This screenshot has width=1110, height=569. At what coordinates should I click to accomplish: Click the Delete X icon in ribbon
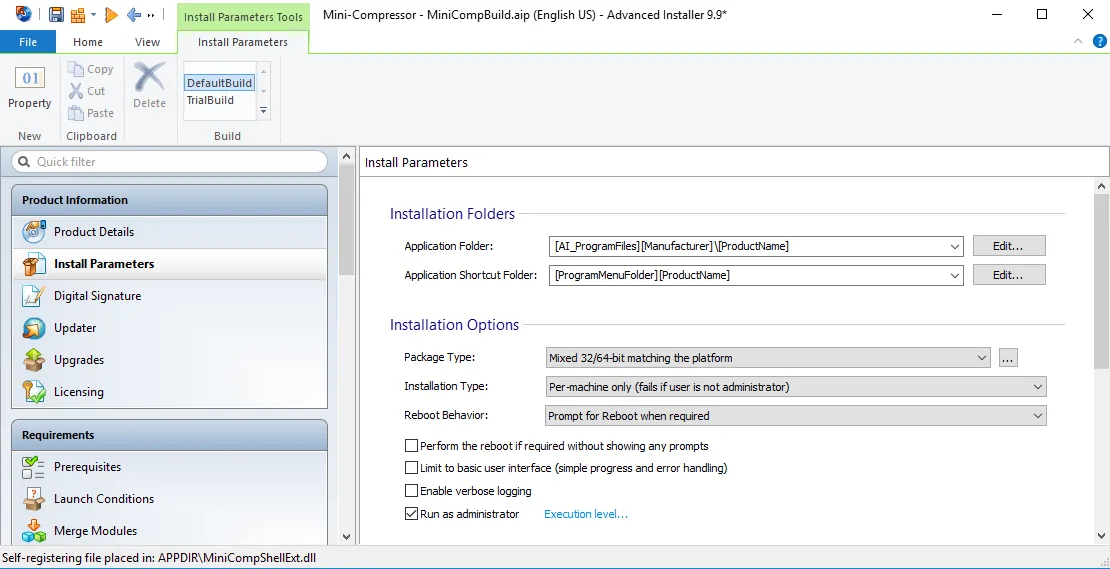149,76
